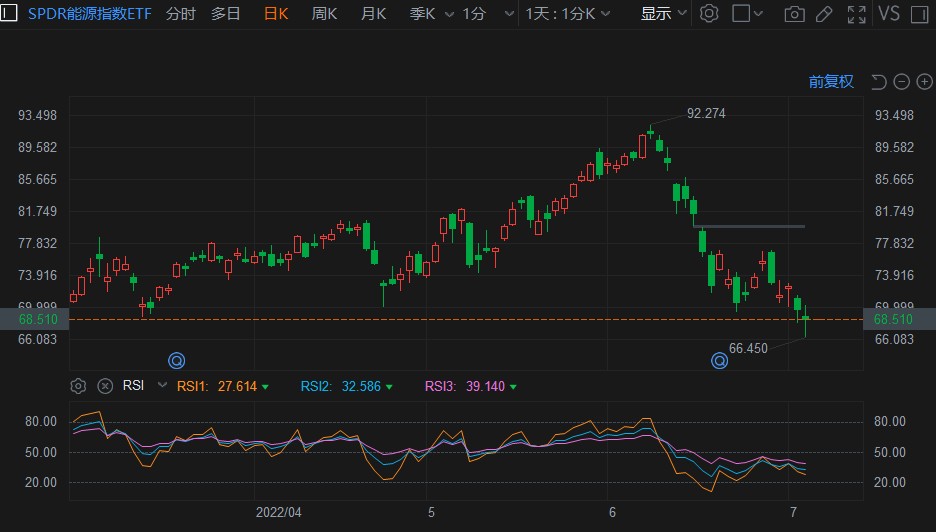Zoom out chart with minus icon
Screen dimensions: 936x532
901,82
